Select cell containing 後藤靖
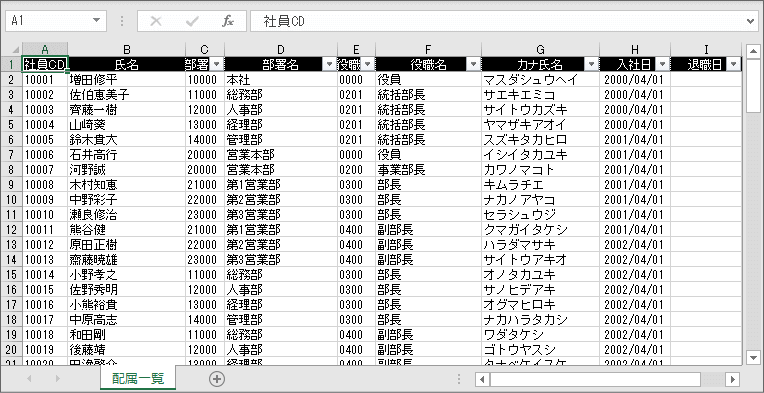The height and width of the screenshot is (393, 764). click(x=127, y=349)
